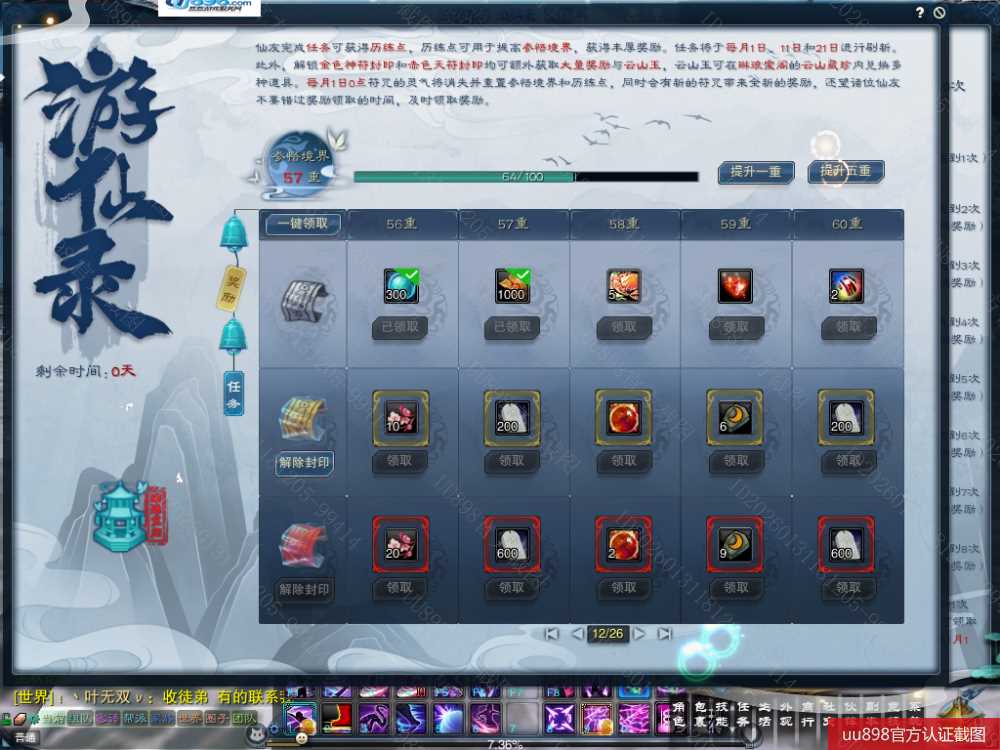Jump to the first reward page
Viewport: 1000px width, 750px height.
pyautogui.click(x=551, y=634)
